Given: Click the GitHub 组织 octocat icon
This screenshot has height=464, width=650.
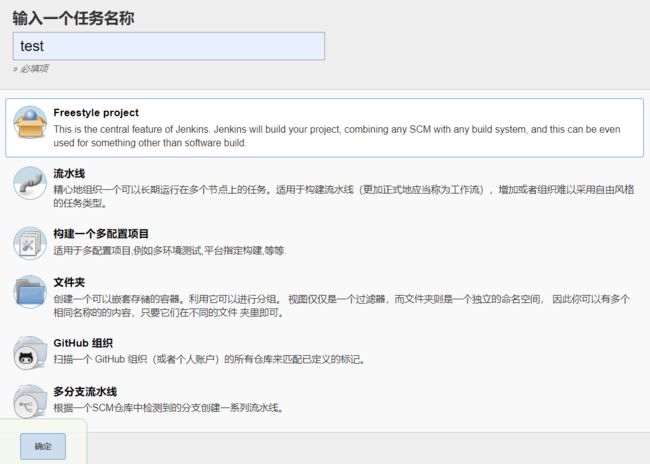Looking at the screenshot, I should coord(30,352).
